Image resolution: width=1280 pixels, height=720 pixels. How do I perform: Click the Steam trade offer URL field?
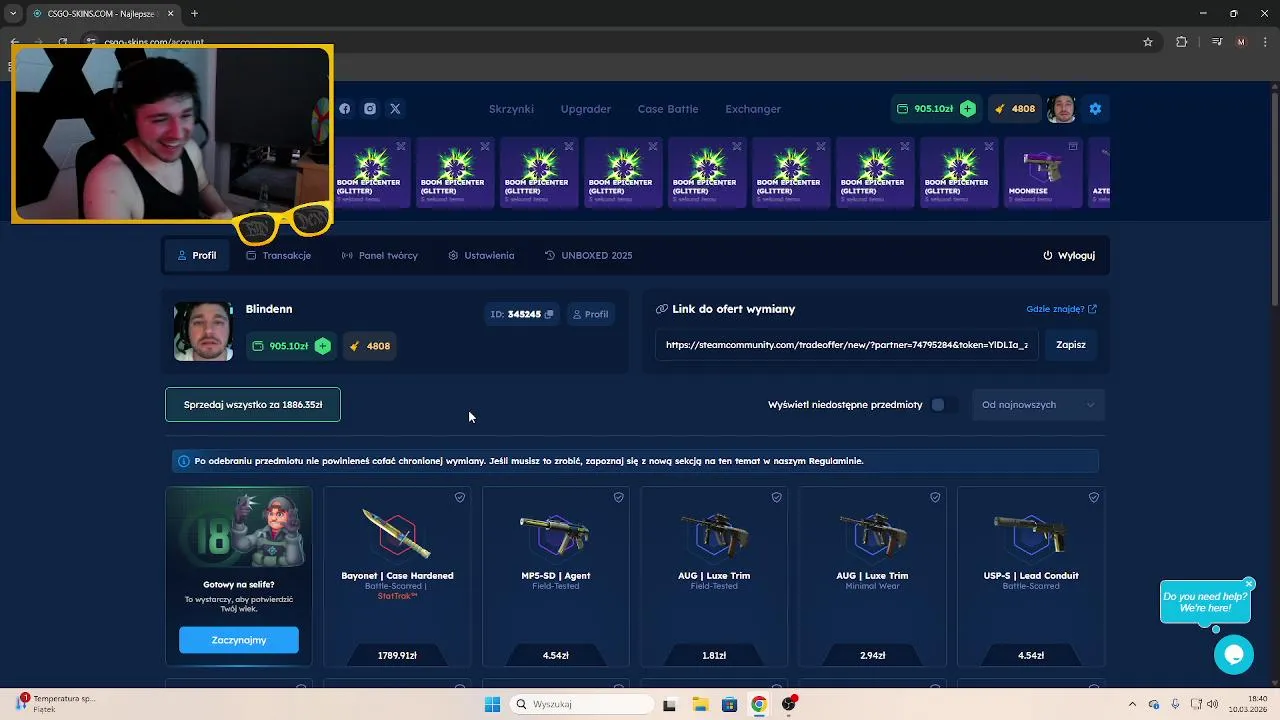coord(847,345)
